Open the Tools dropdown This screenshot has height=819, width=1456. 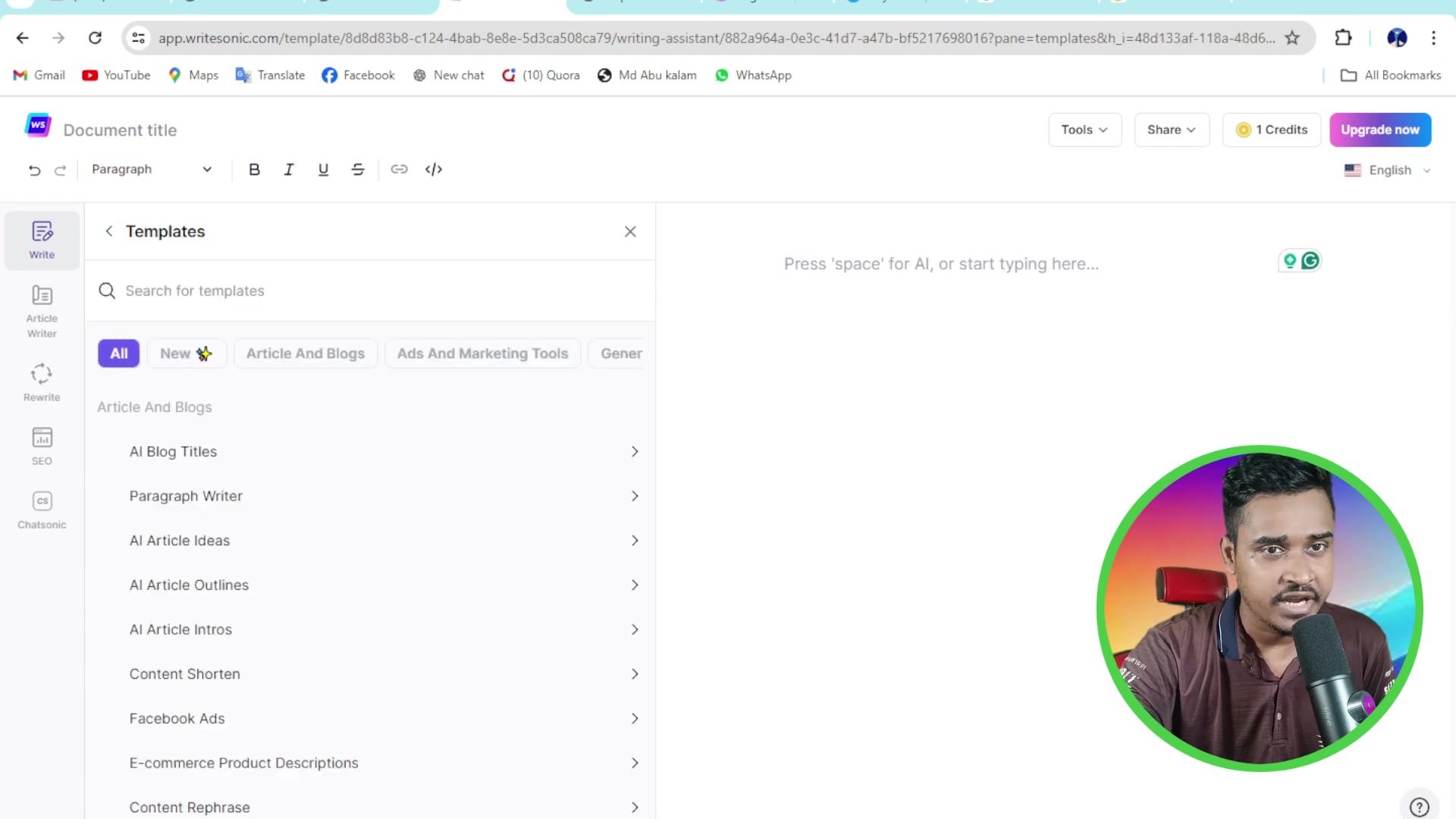coord(1084,130)
